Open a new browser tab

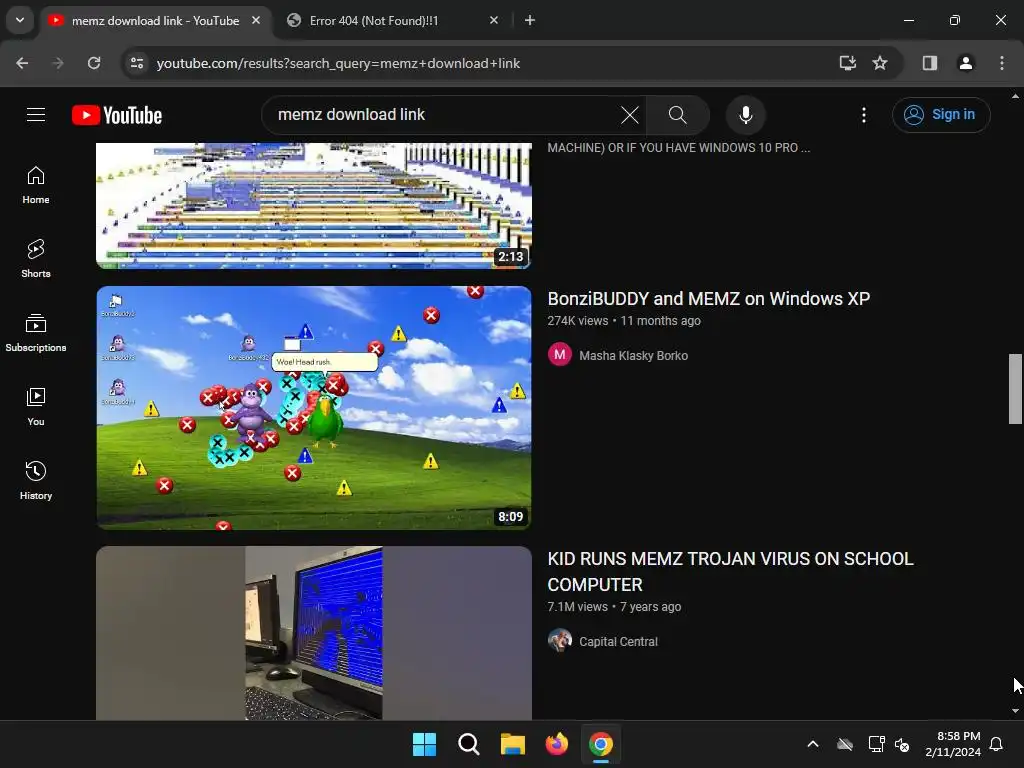tap(530, 20)
